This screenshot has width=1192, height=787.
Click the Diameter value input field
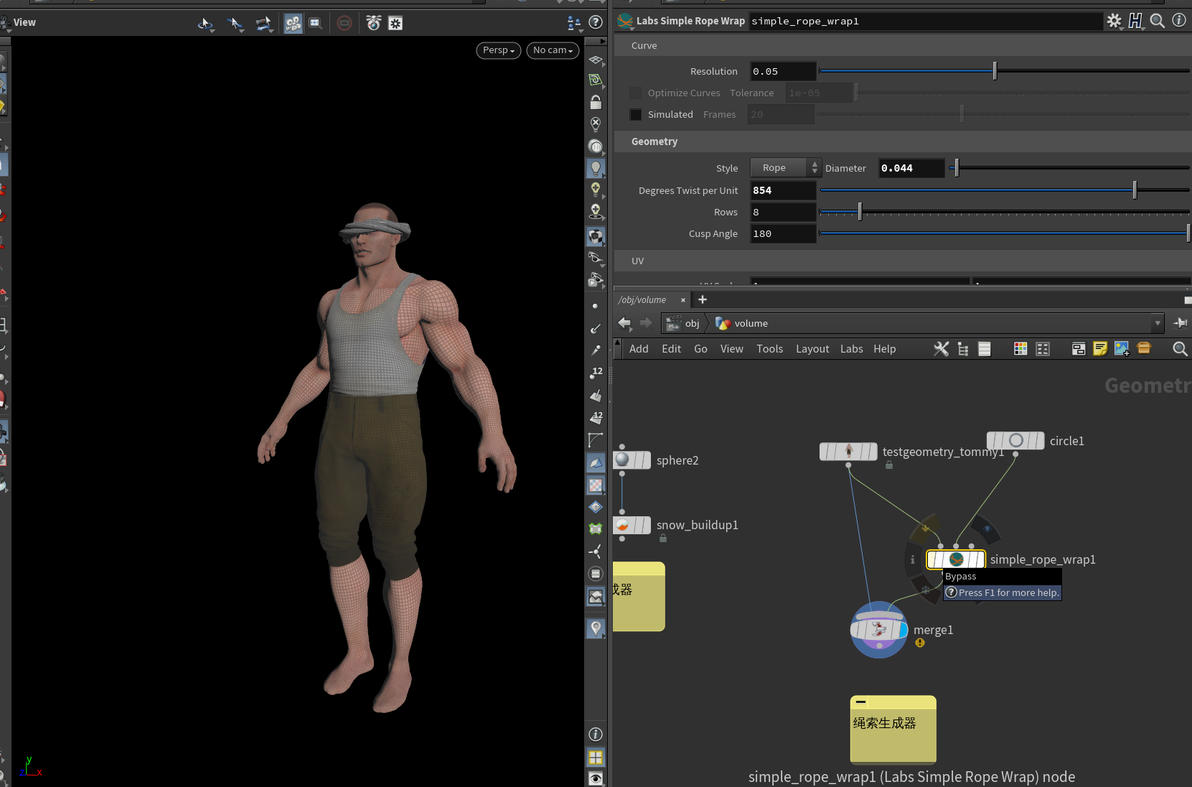click(x=910, y=168)
